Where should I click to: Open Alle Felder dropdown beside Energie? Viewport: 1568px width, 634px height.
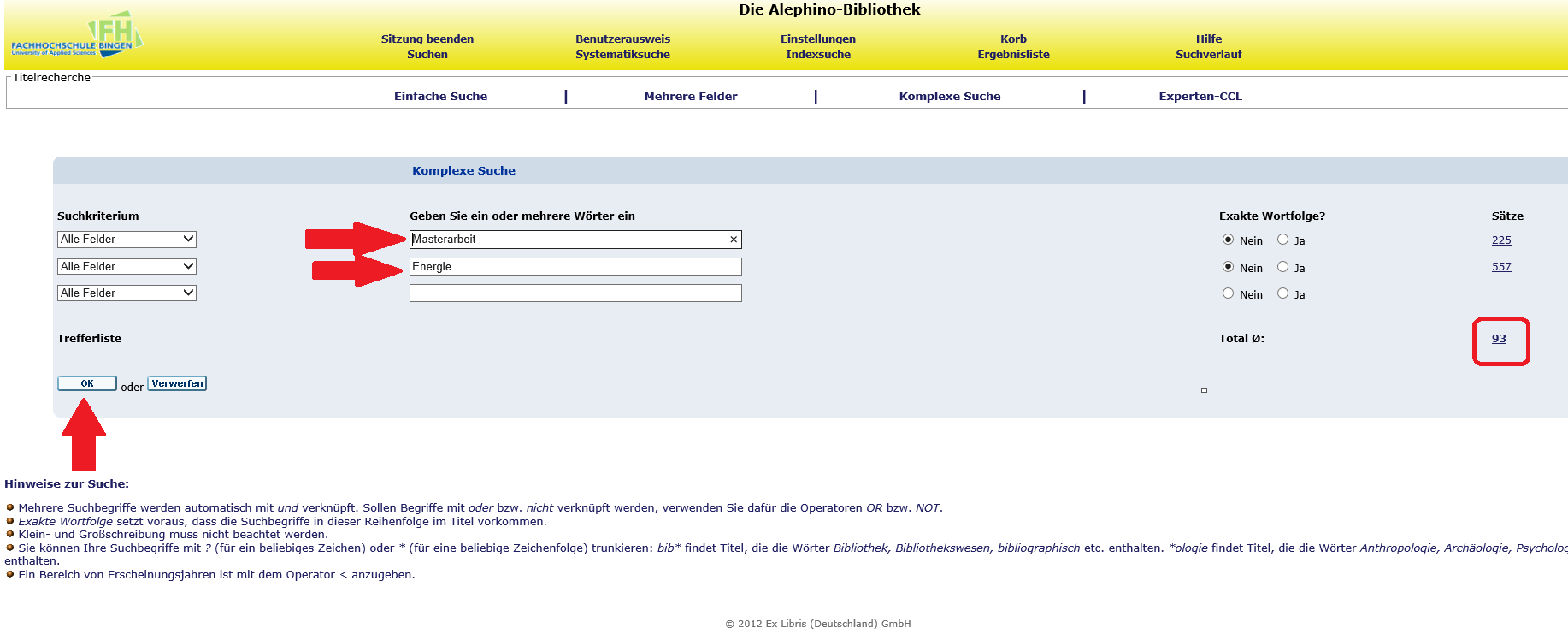127,267
